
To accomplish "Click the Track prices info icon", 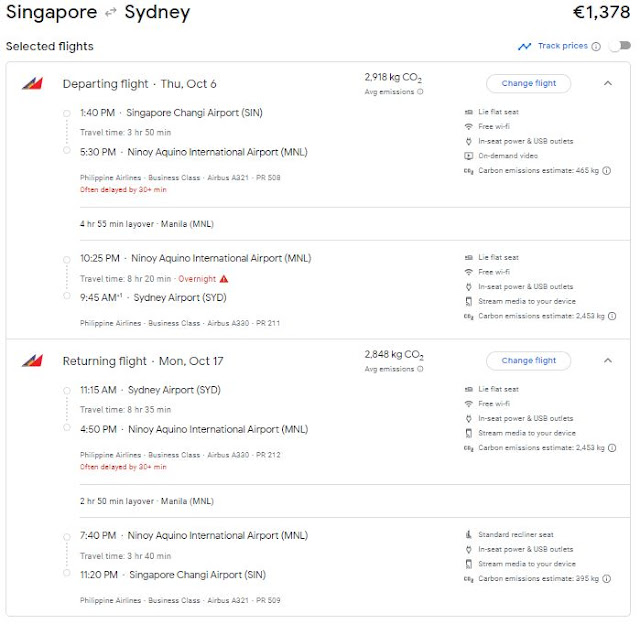I will click(596, 46).
